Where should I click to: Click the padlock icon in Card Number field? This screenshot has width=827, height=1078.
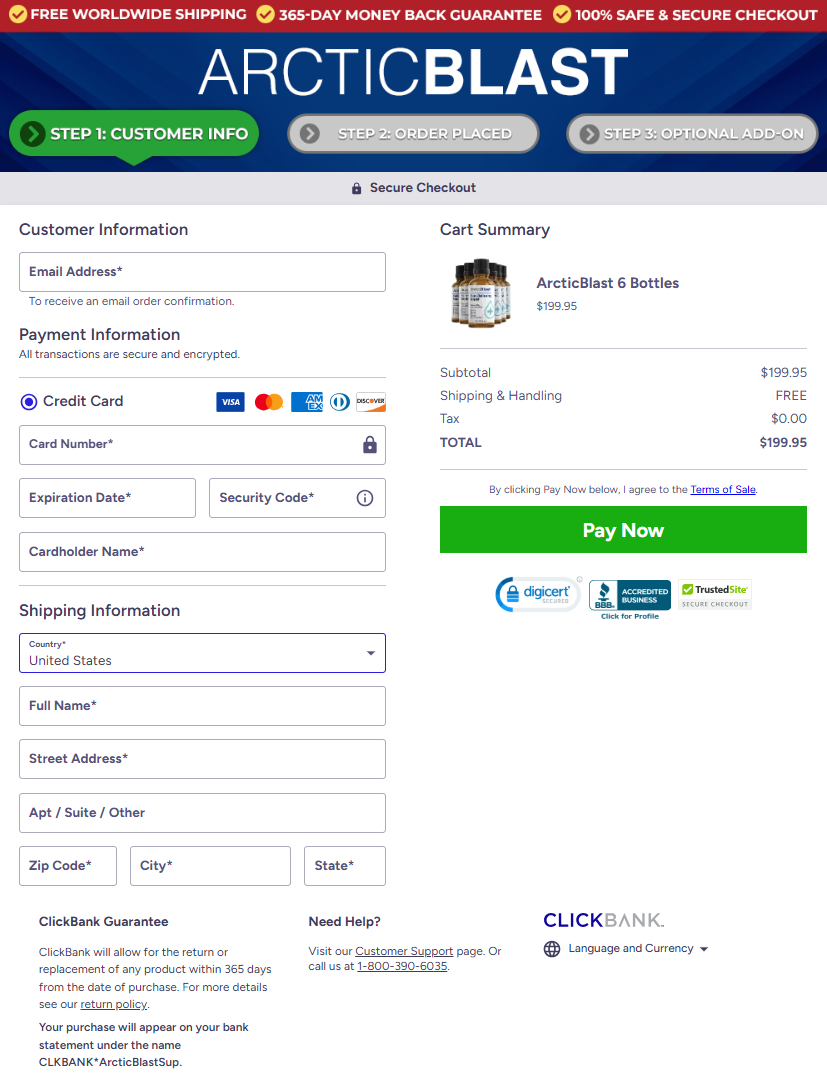click(370, 445)
